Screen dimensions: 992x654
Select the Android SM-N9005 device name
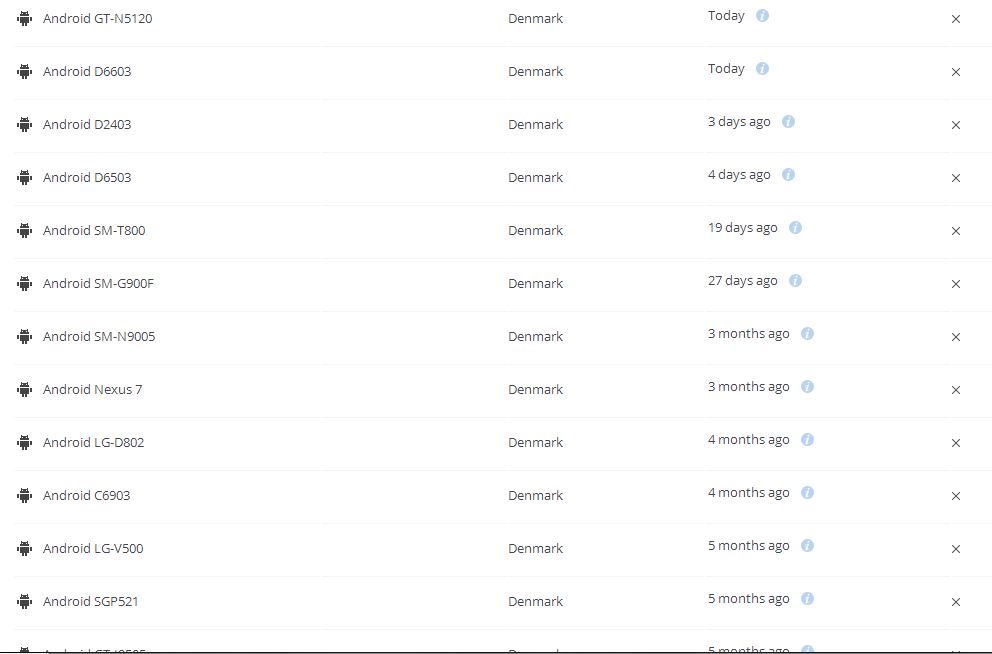pos(99,336)
